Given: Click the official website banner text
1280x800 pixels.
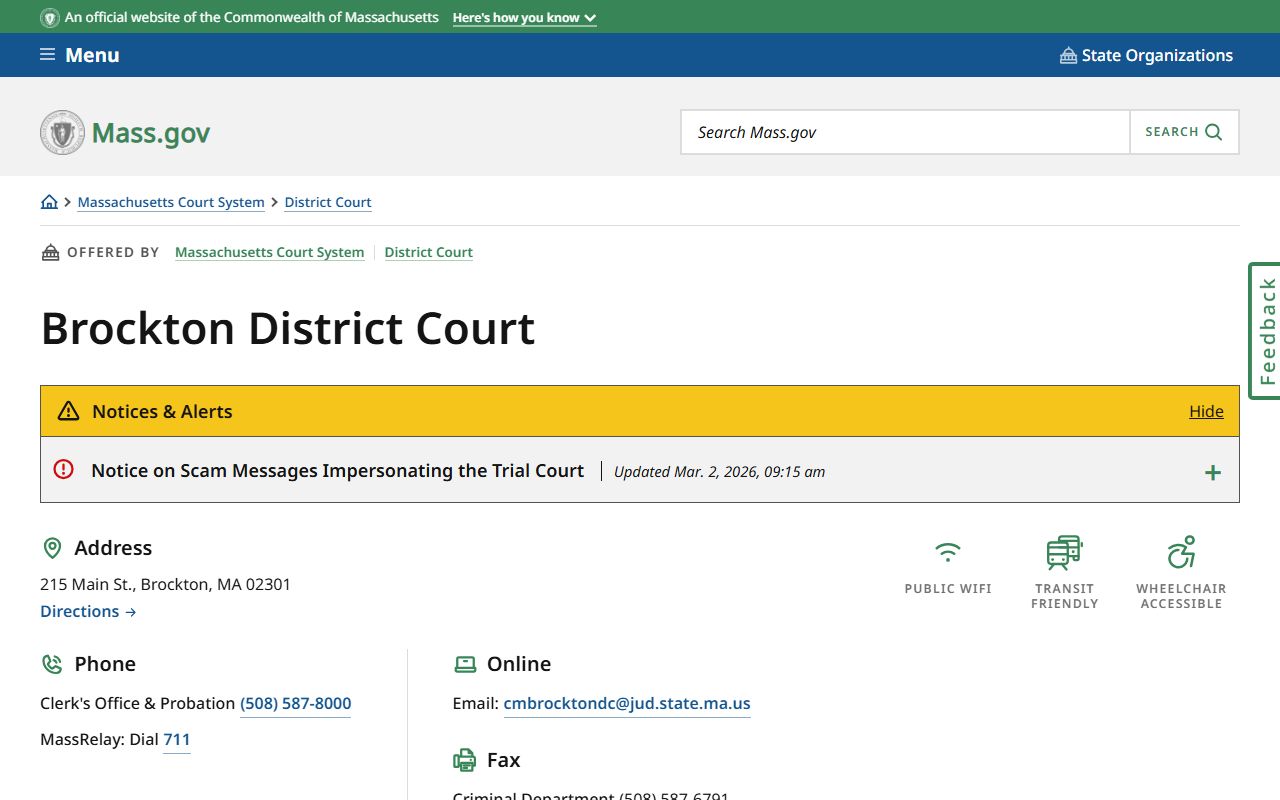Looking at the screenshot, I should [x=252, y=18].
